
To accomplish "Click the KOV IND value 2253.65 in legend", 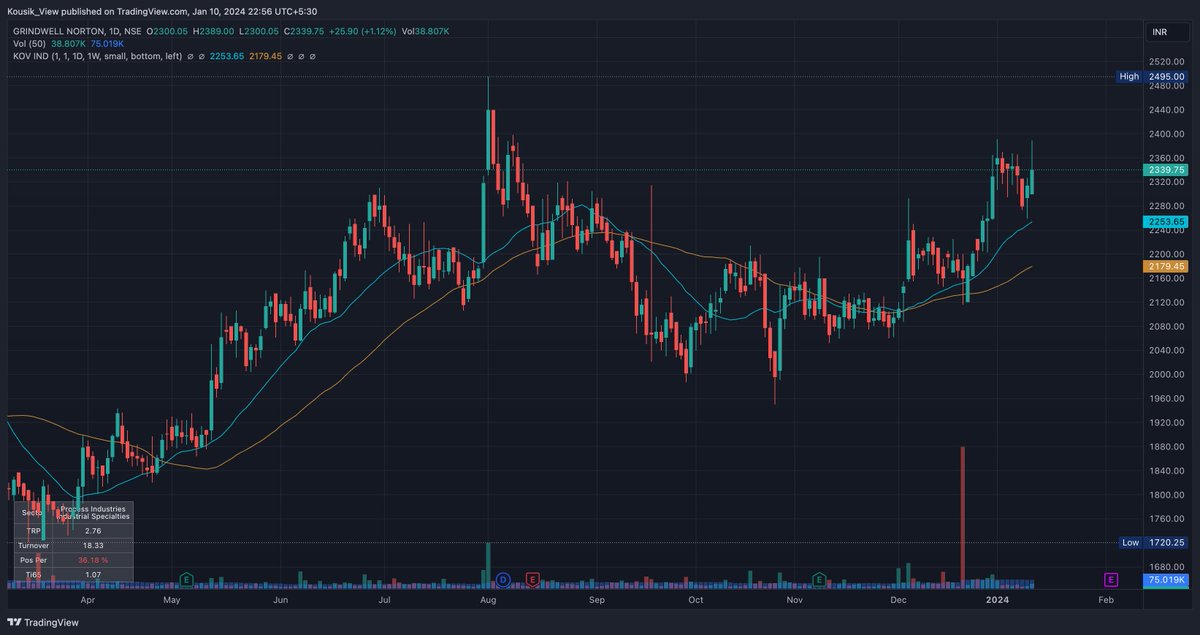I will tap(226, 57).
